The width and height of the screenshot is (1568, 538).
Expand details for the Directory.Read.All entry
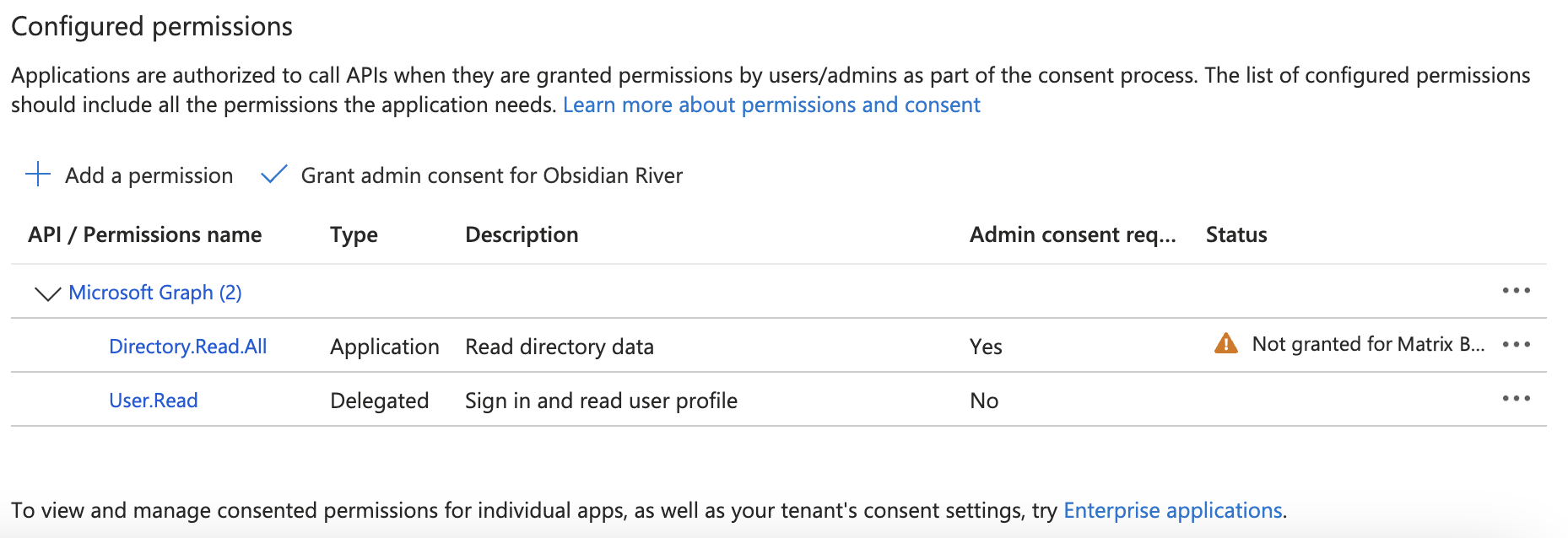click(187, 346)
